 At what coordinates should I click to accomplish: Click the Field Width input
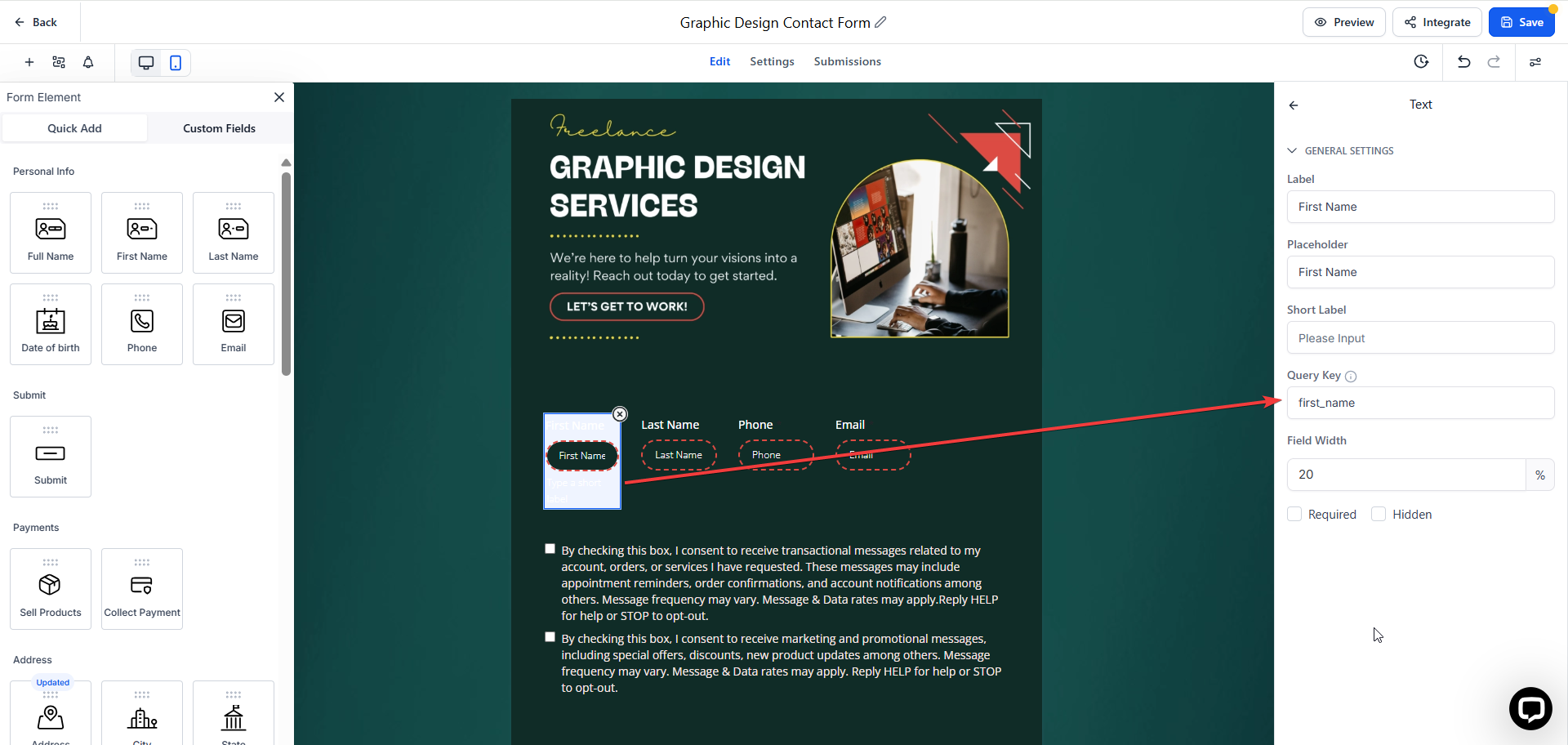[x=1406, y=475]
